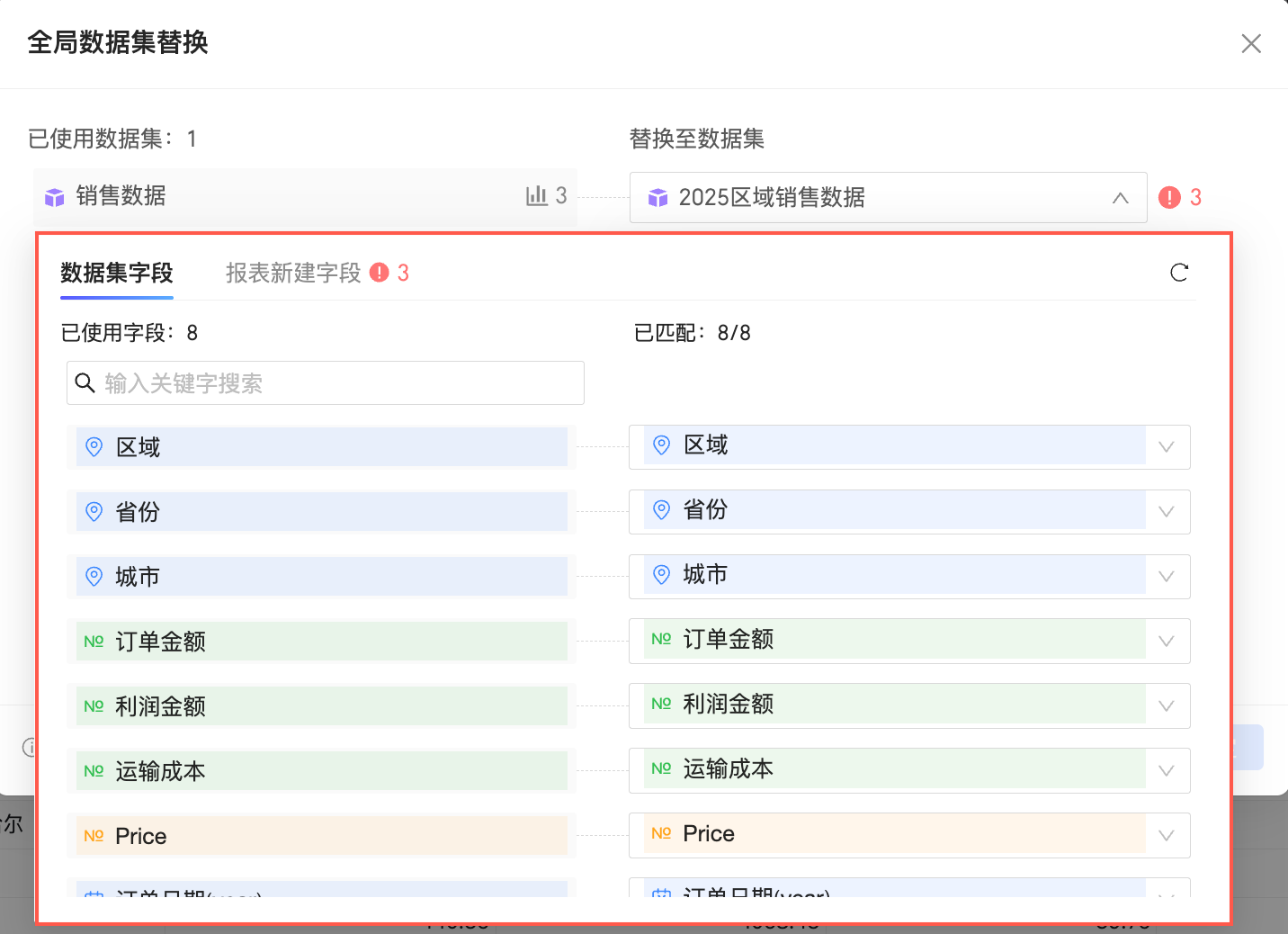Click location icon in matched 城市 dropdown

(661, 574)
